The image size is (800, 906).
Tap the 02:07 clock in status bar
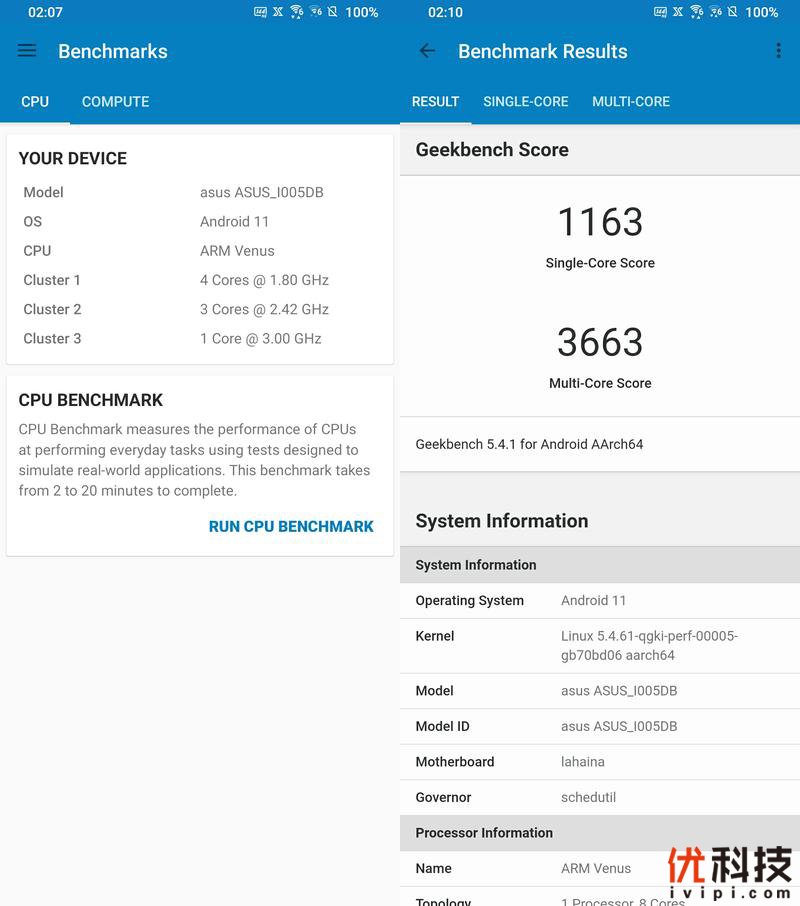45,12
